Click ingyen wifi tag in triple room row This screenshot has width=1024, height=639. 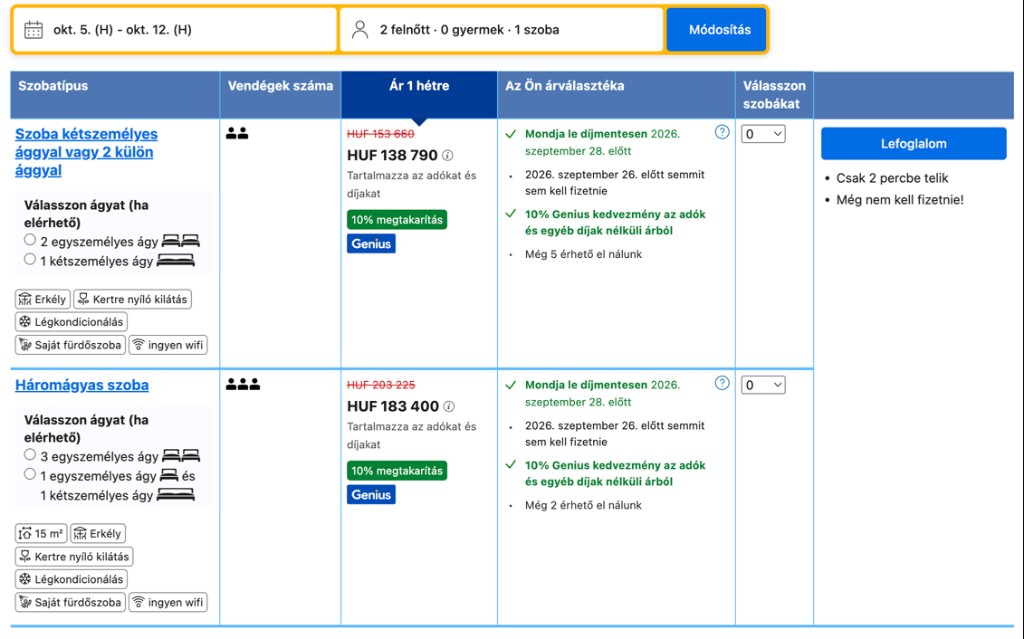168,602
